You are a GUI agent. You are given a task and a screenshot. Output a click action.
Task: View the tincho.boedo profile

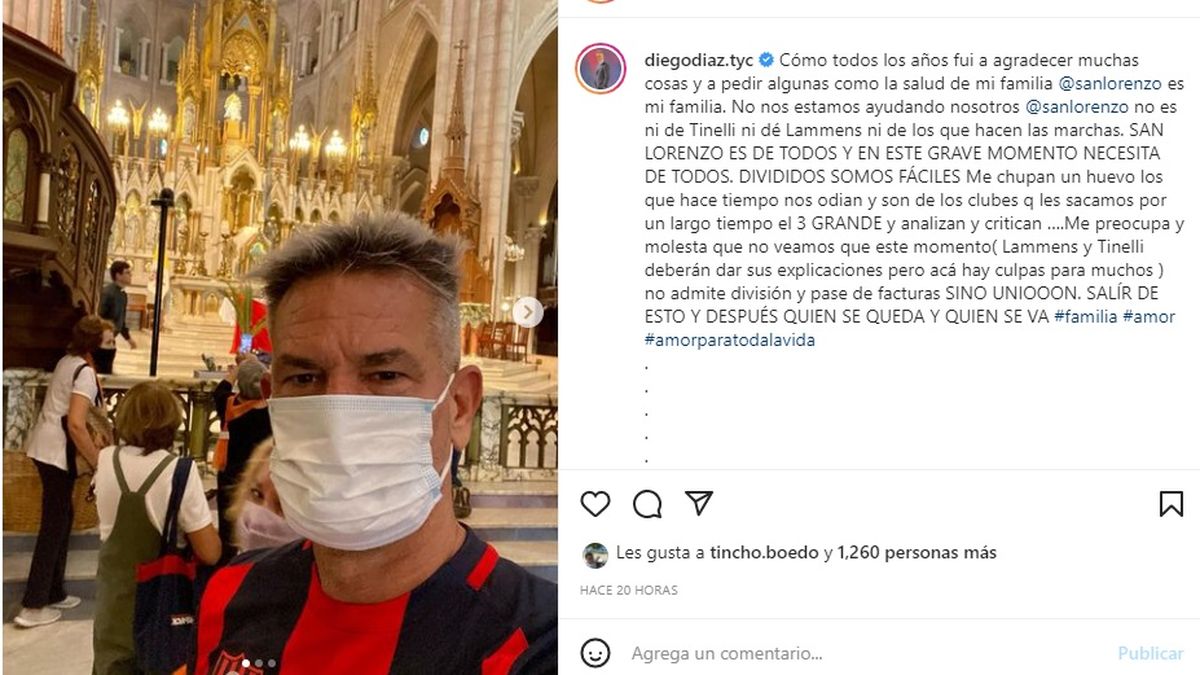(x=765, y=552)
